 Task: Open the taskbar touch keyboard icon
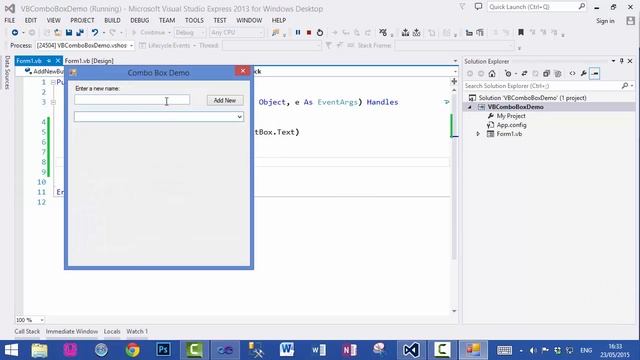coord(504,350)
